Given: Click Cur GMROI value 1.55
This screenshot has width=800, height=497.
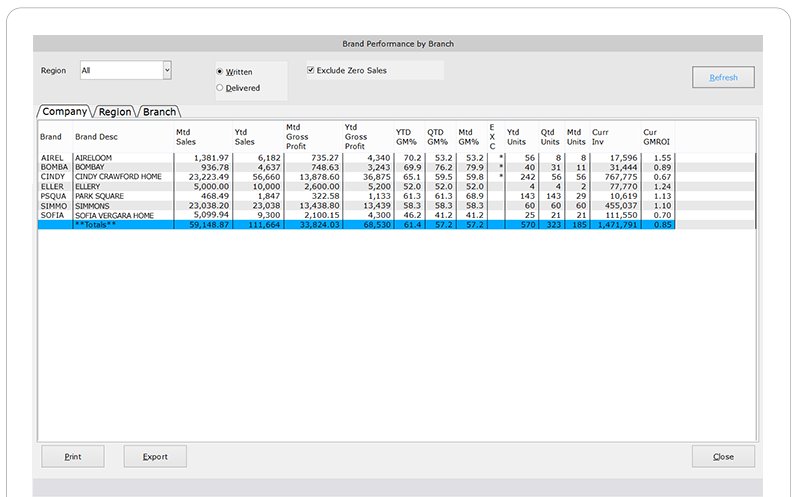Looking at the screenshot, I should pos(662,158).
